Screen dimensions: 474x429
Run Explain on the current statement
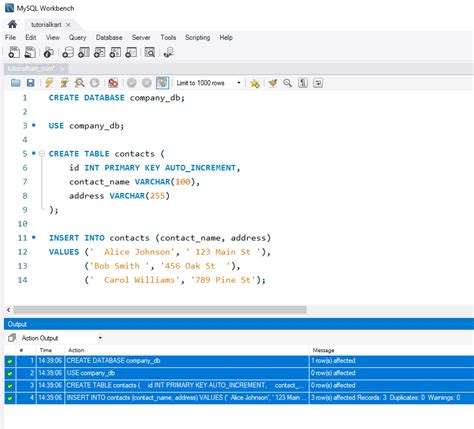point(79,83)
